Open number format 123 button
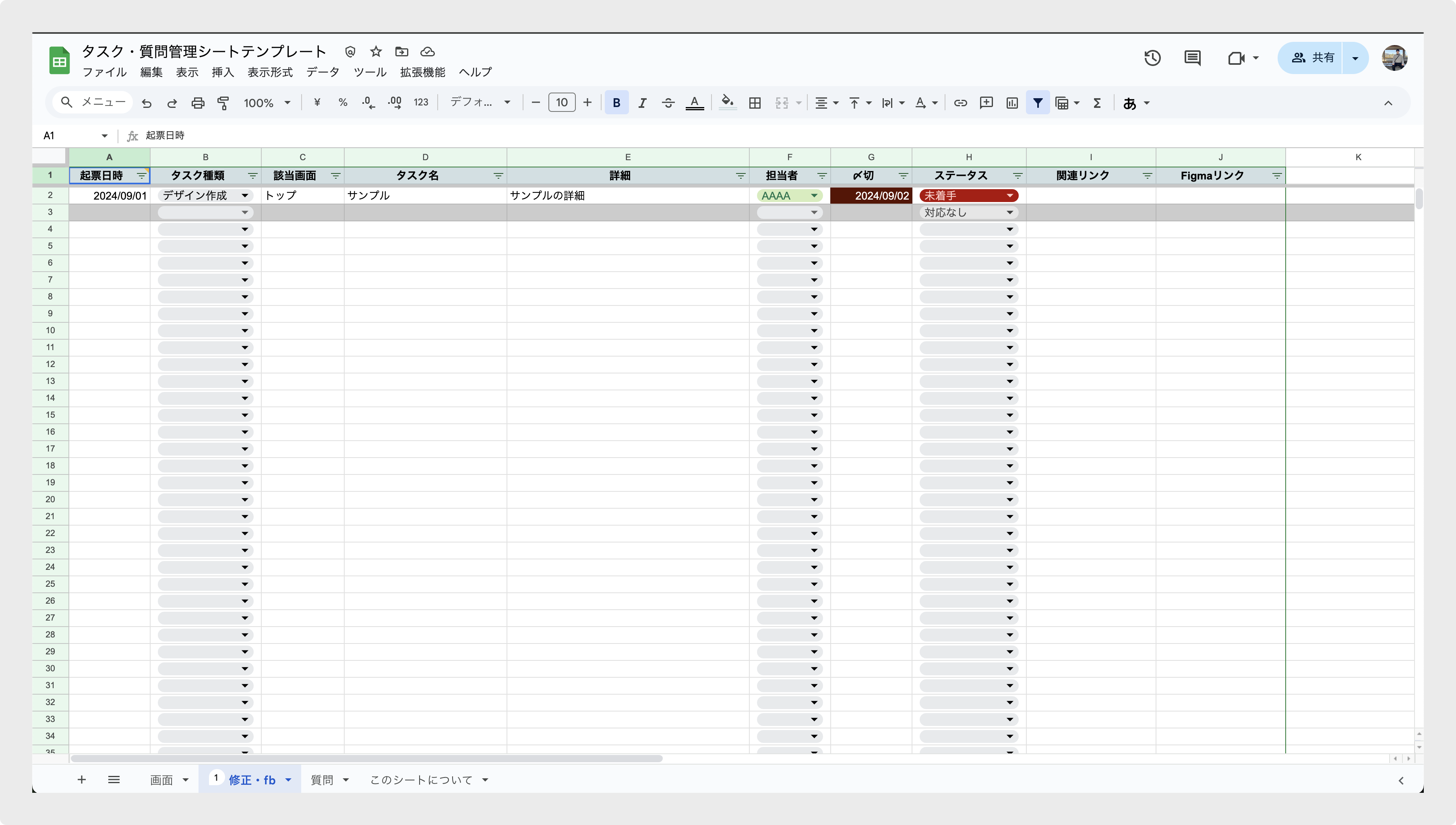Image resolution: width=1456 pixels, height=825 pixels. [421, 103]
